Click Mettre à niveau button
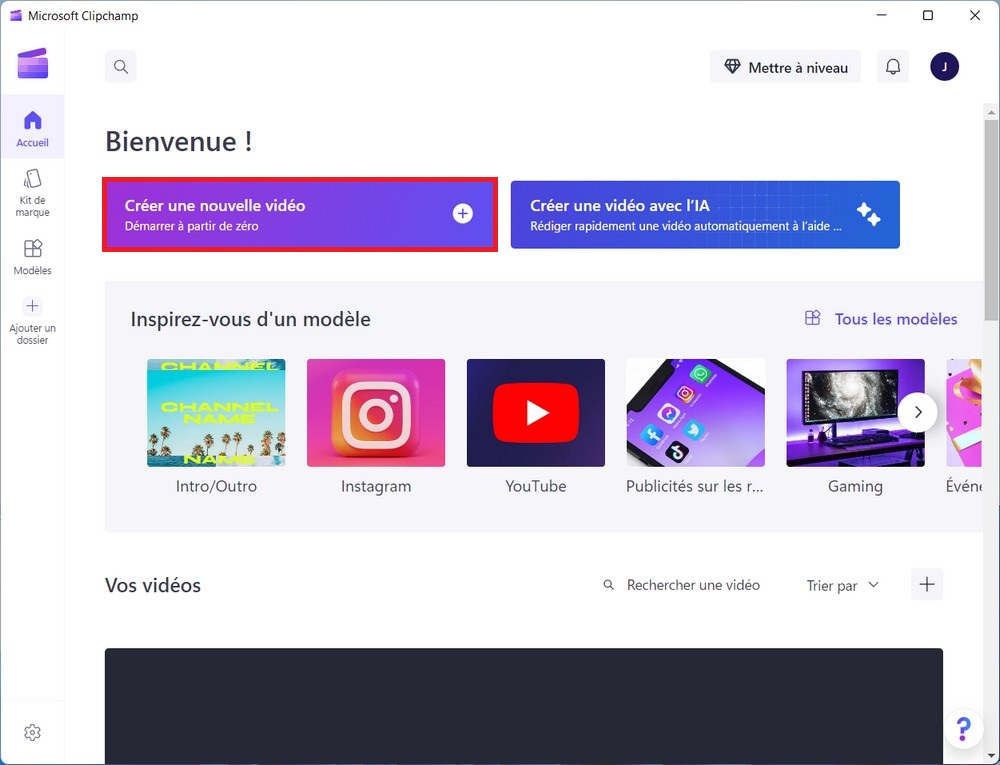Screen dimensions: 1000x765 pyautogui.click(x=785, y=67)
